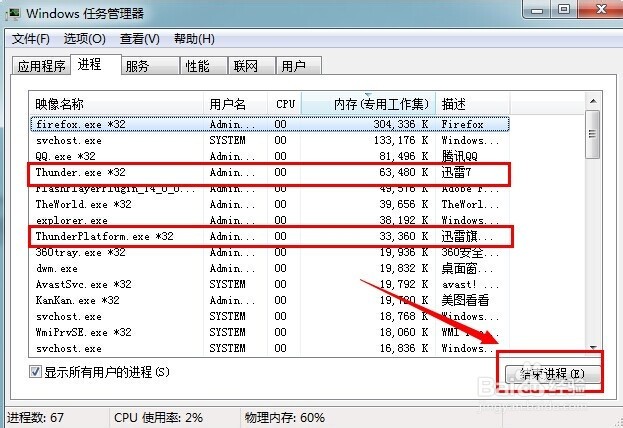Maximize the Task Manager window

[x=564, y=10]
